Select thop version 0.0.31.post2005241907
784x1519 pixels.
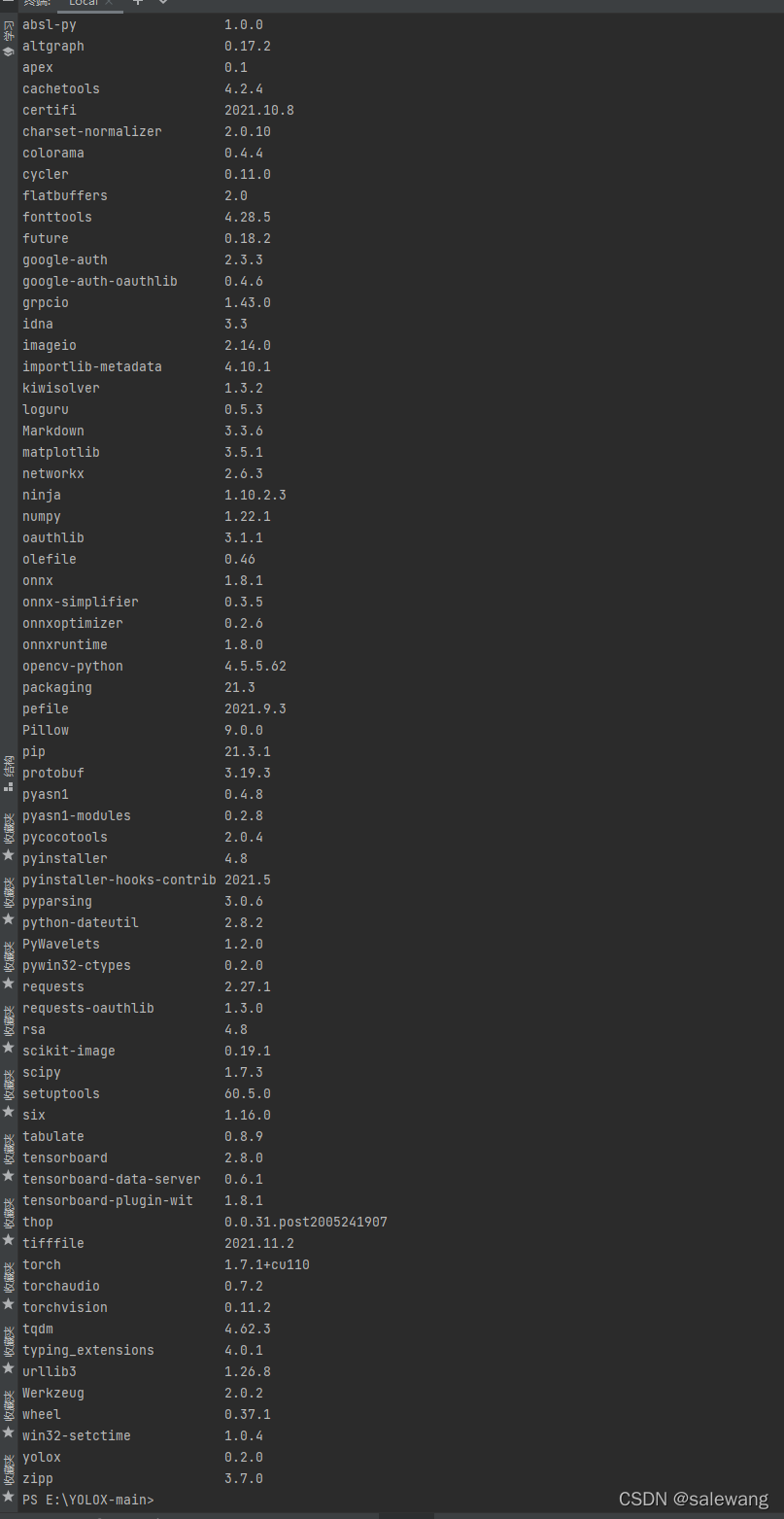[306, 1222]
